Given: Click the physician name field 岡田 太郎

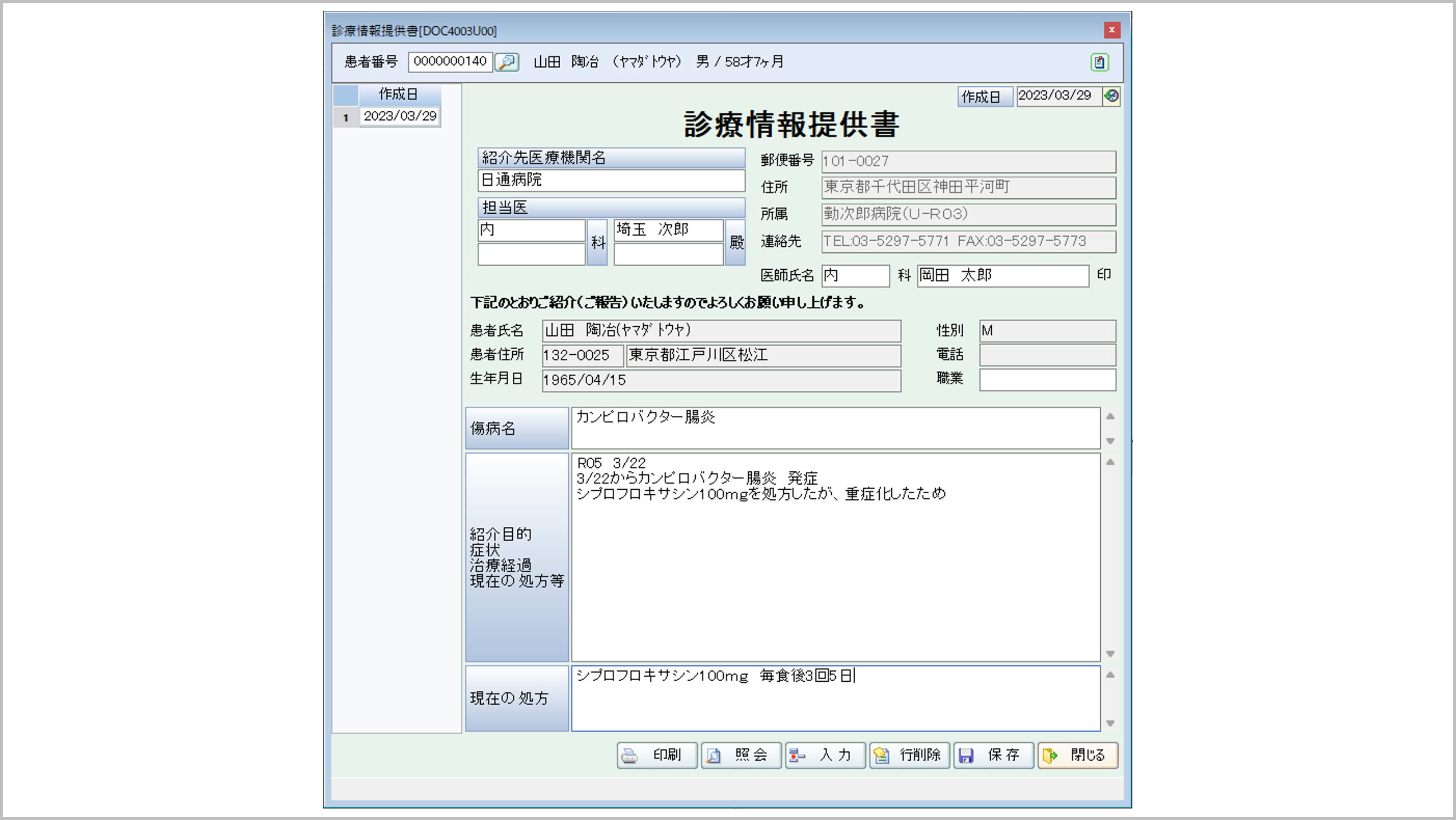Looking at the screenshot, I should click(x=1003, y=276).
